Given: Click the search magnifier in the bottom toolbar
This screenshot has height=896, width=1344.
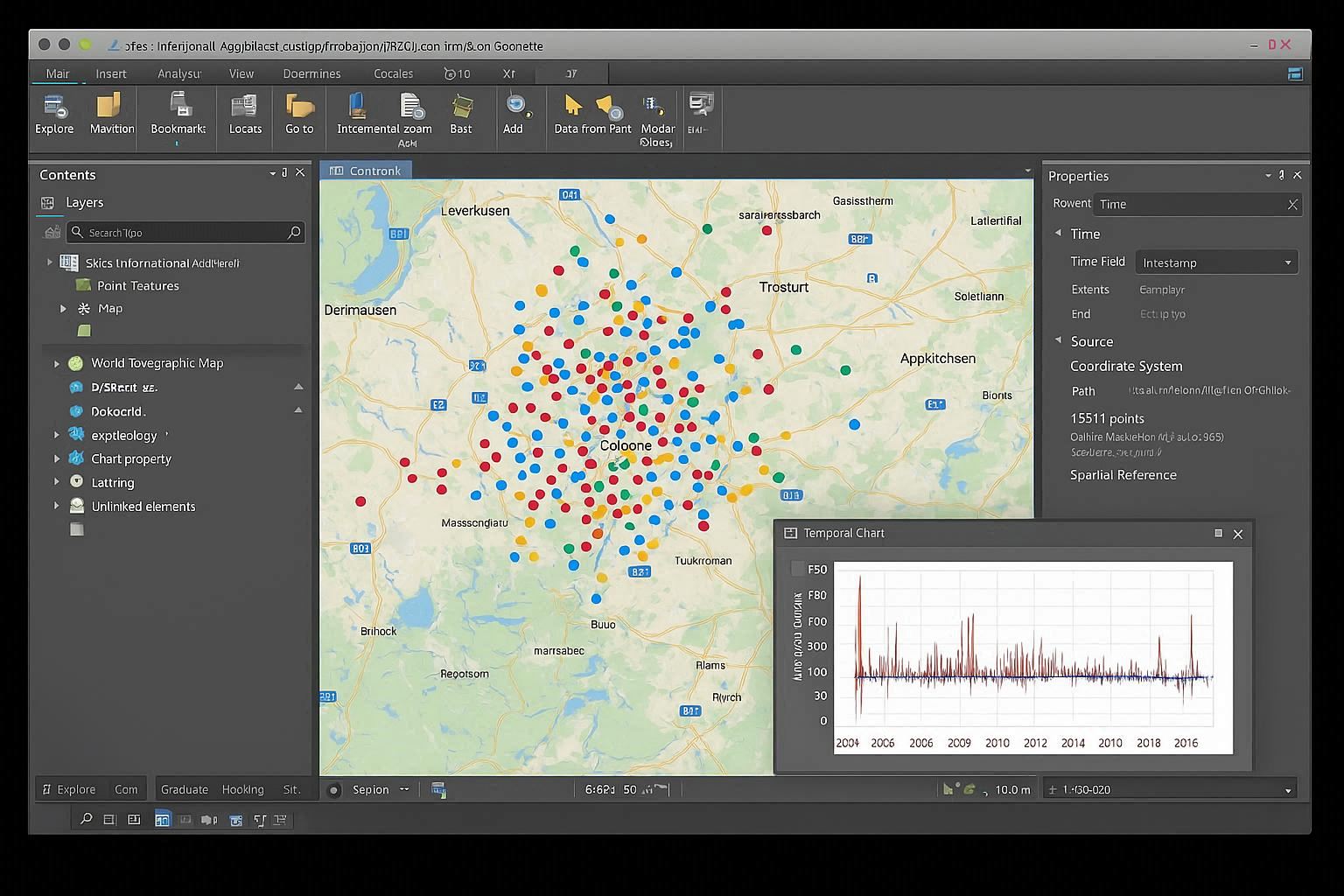Looking at the screenshot, I should click(x=85, y=820).
